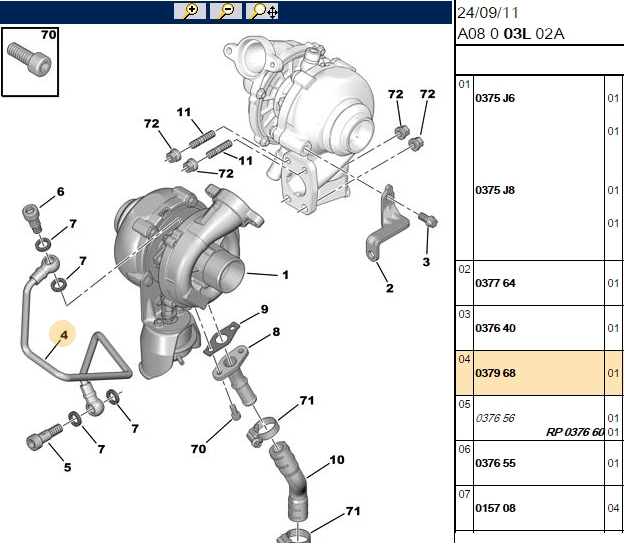Screen dimensions: 624x543
Task: Select callout number 9 gasket
Action: pyautogui.click(x=265, y=309)
